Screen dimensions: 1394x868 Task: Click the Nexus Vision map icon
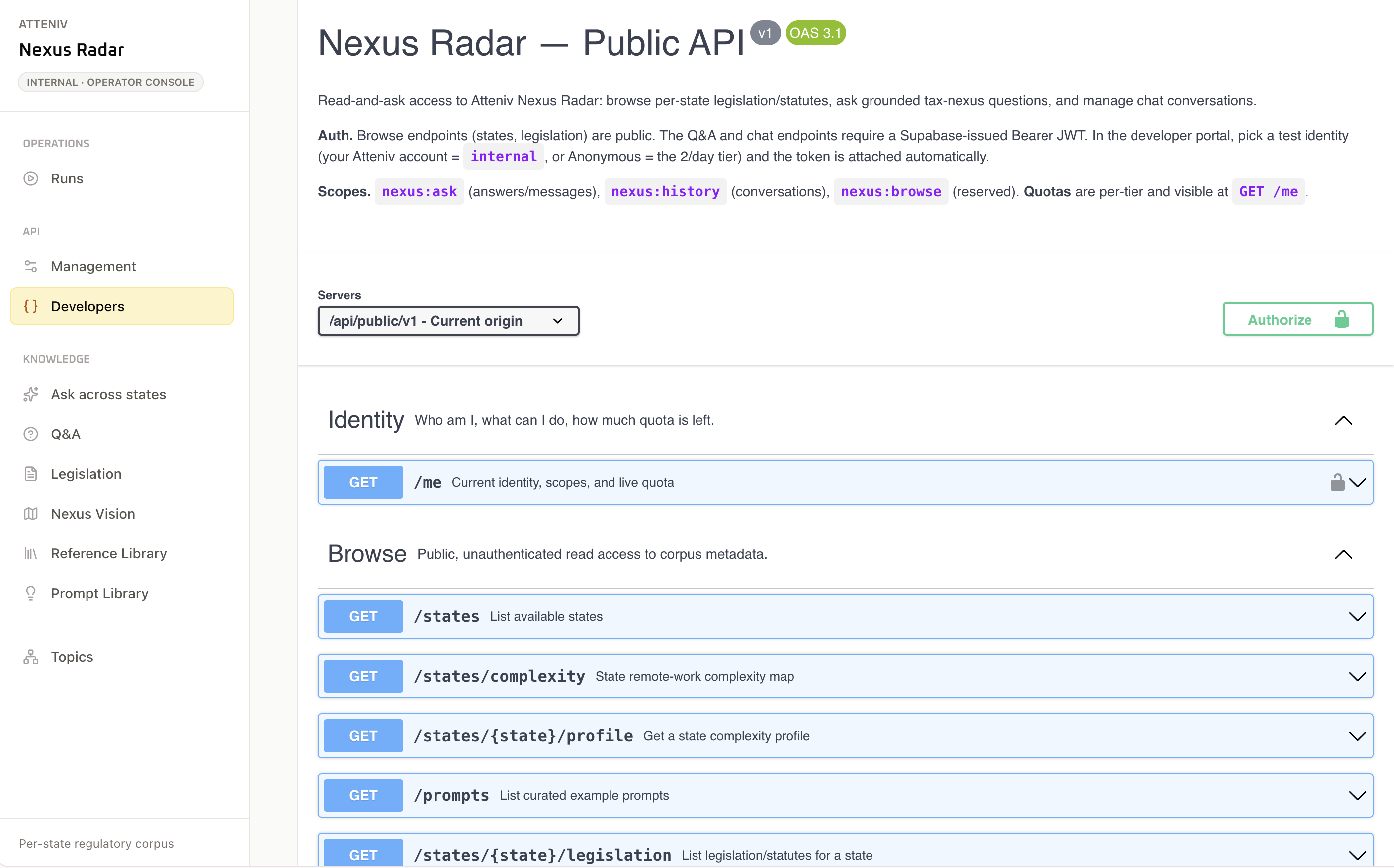[31, 513]
